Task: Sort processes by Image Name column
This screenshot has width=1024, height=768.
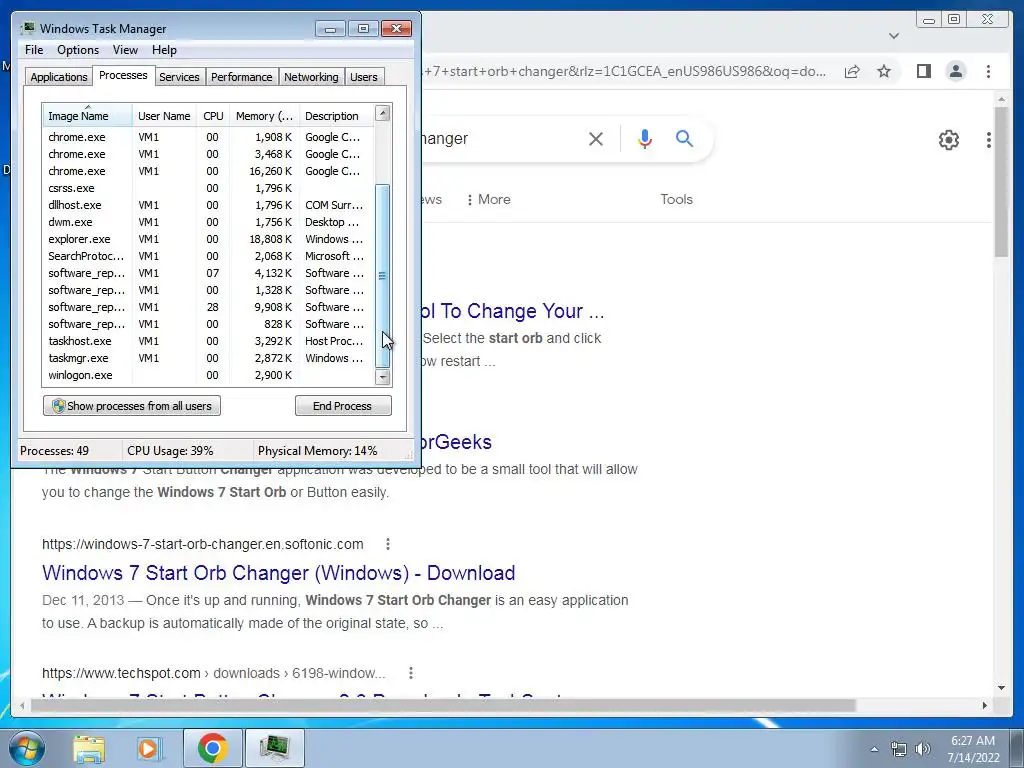Action: coord(87,116)
